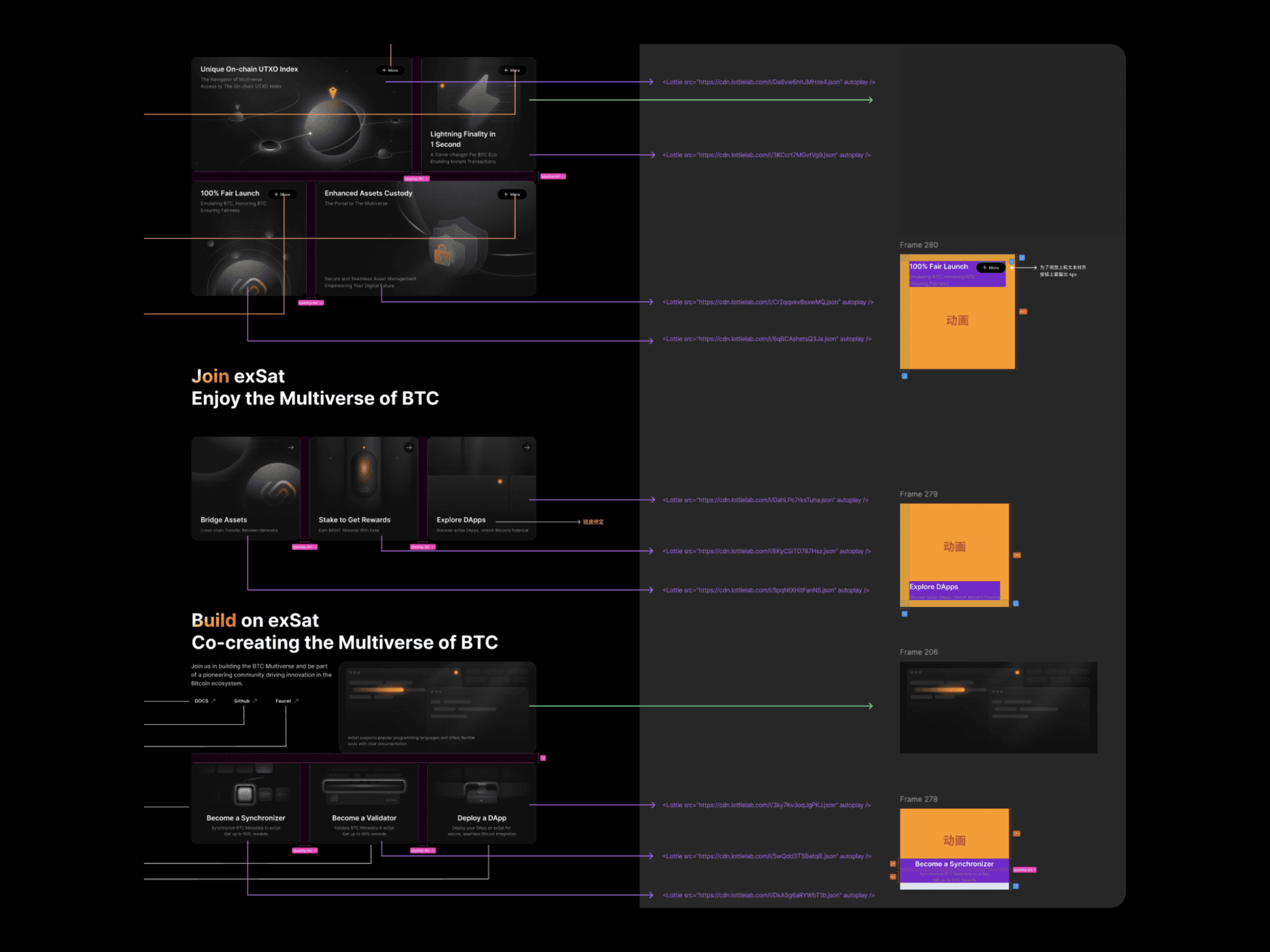Click More button on Enhanced Assets Custody card
Image resolution: width=1270 pixels, height=952 pixels.
tap(512, 194)
